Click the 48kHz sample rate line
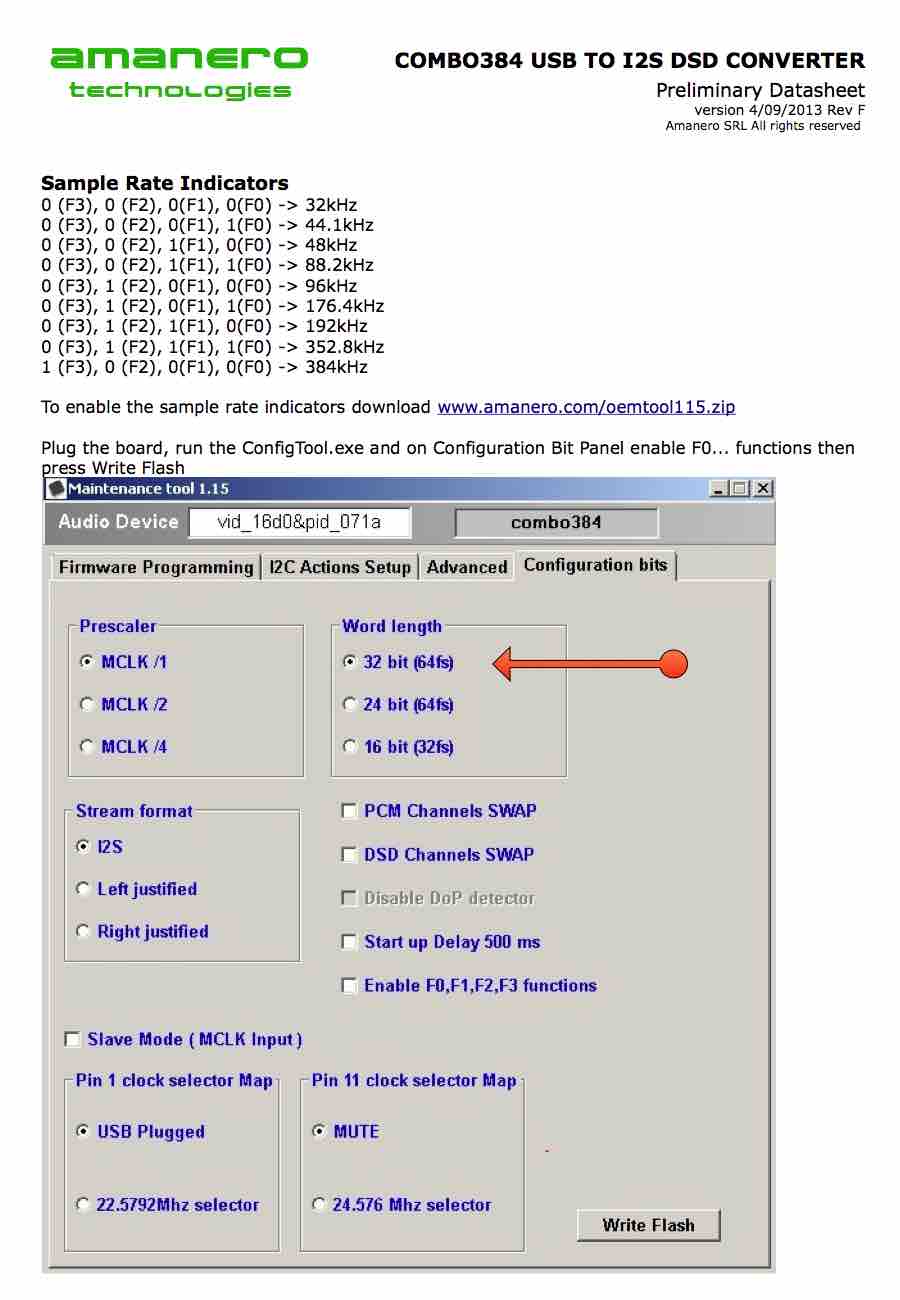The image size is (900, 1300). 199,245
